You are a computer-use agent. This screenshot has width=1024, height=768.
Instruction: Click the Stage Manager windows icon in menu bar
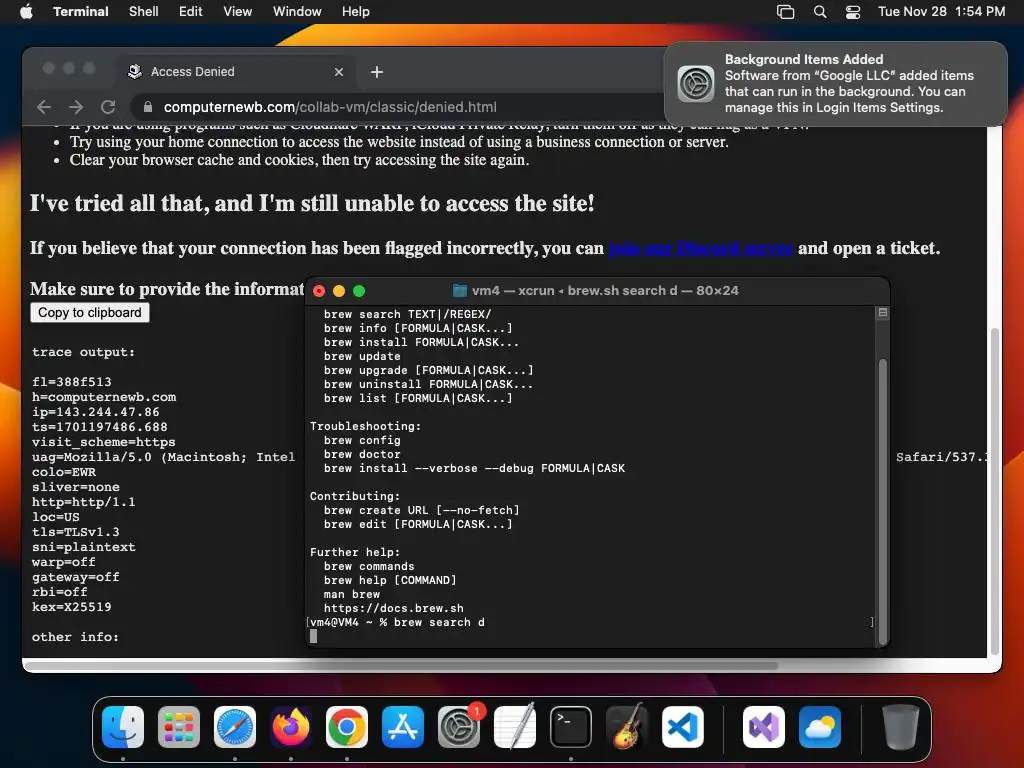tap(786, 11)
